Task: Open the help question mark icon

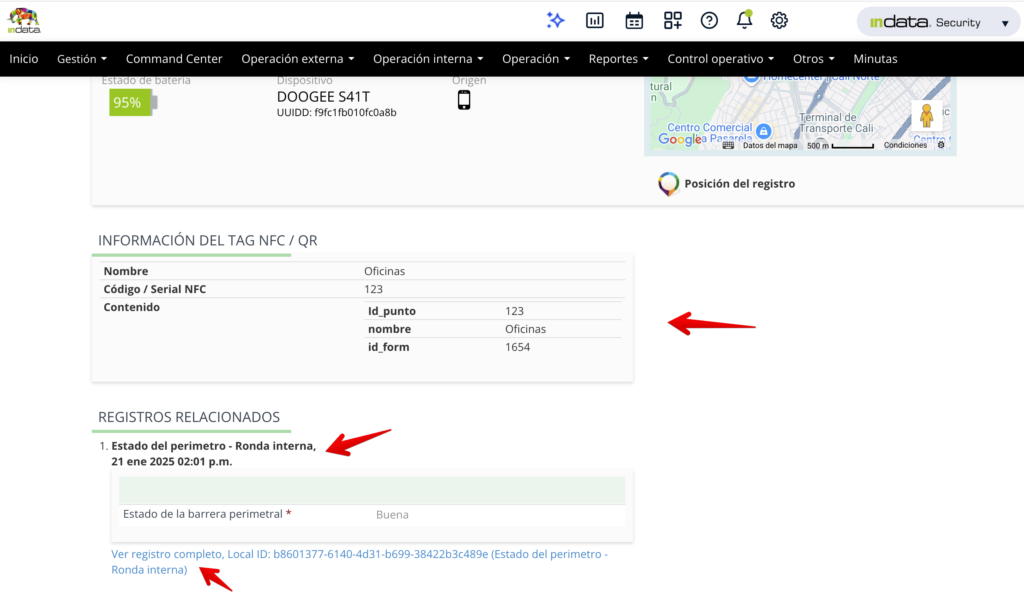Action: point(709,20)
